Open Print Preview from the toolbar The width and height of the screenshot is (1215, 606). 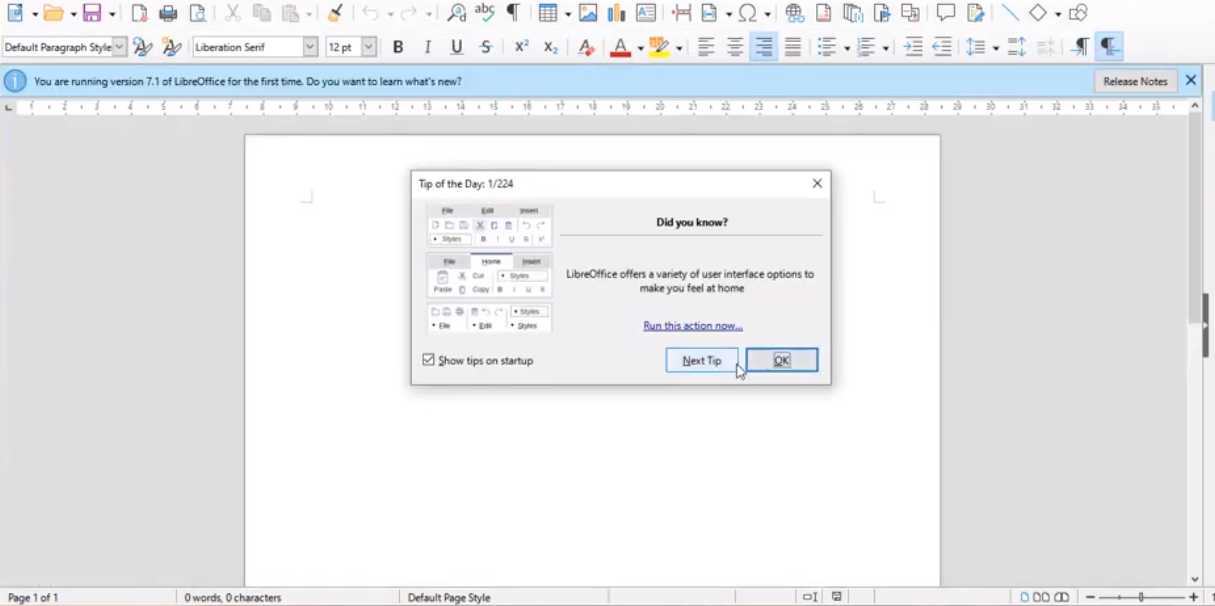[x=198, y=13]
